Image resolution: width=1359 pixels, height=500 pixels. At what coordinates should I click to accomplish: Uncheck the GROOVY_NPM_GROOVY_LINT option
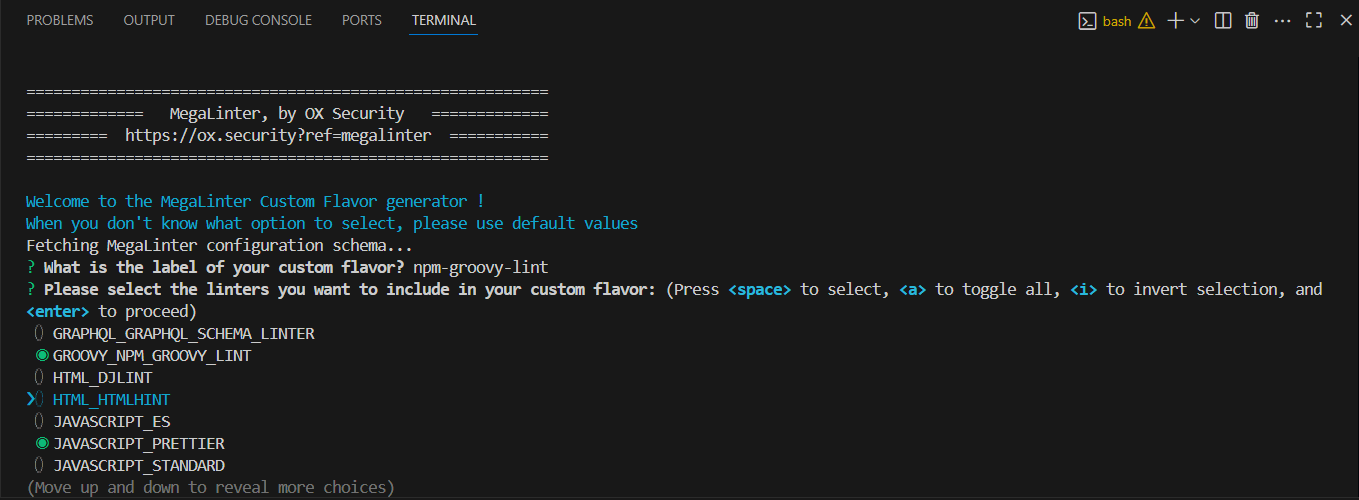click(42, 355)
